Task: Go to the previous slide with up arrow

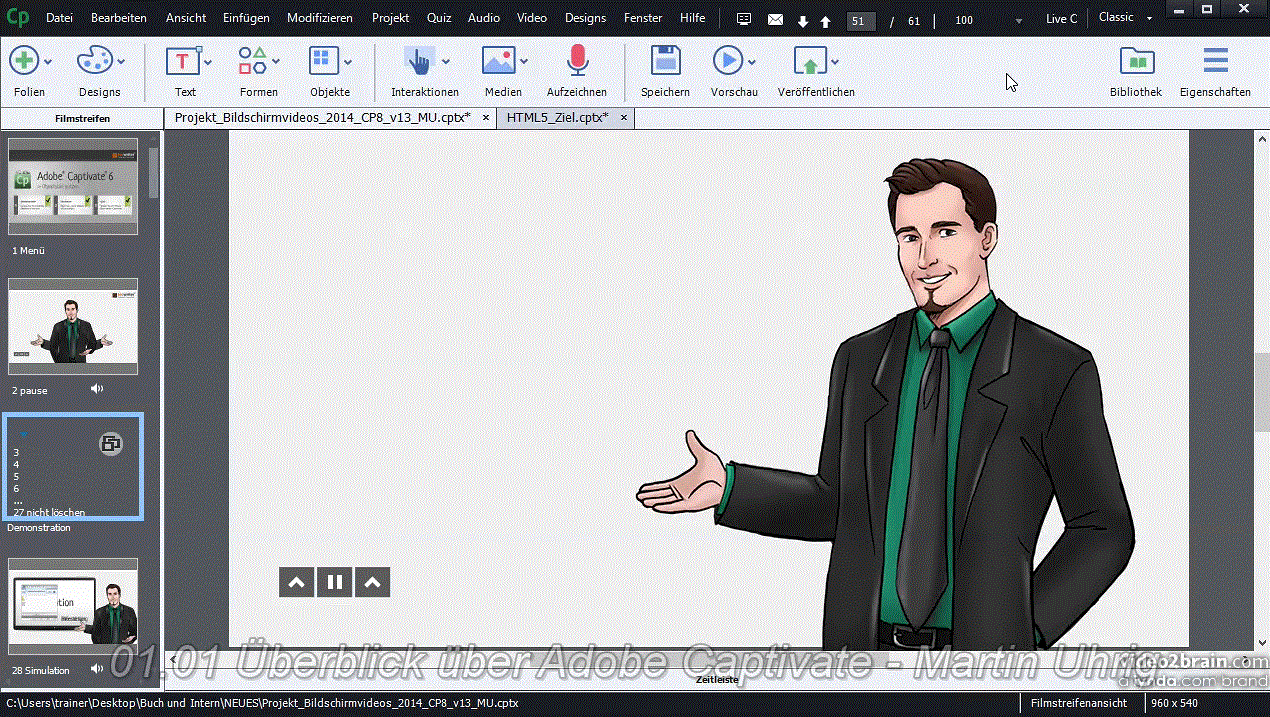Action: [x=825, y=20]
